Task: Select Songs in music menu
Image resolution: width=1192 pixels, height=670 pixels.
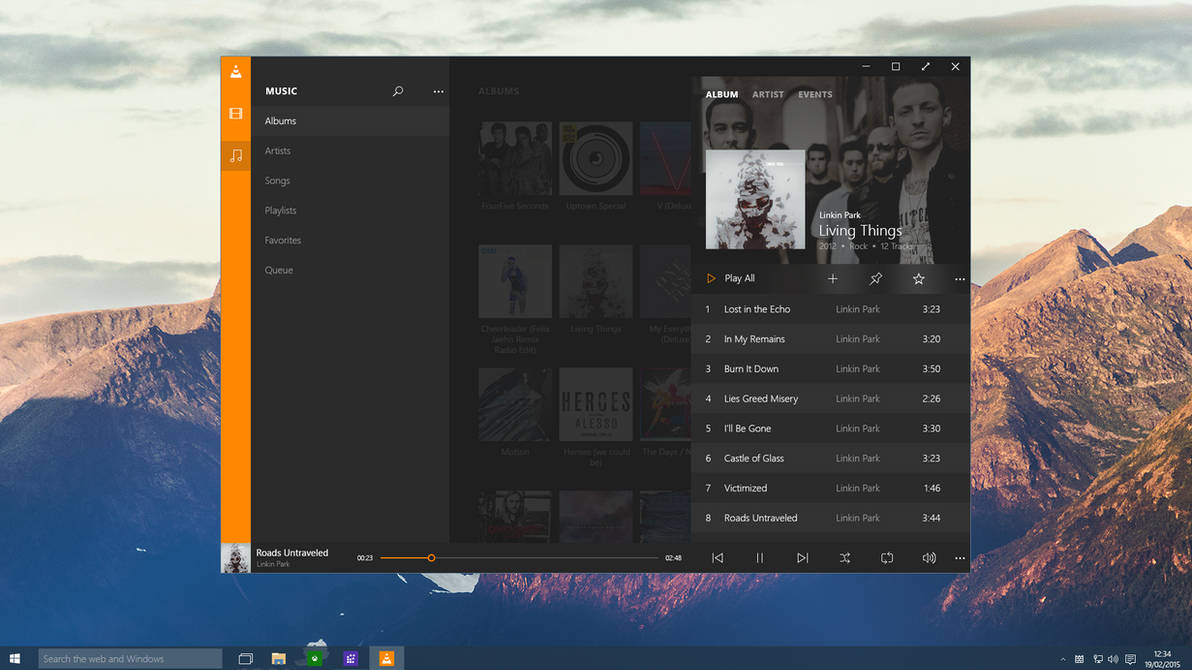Action: 350,180
